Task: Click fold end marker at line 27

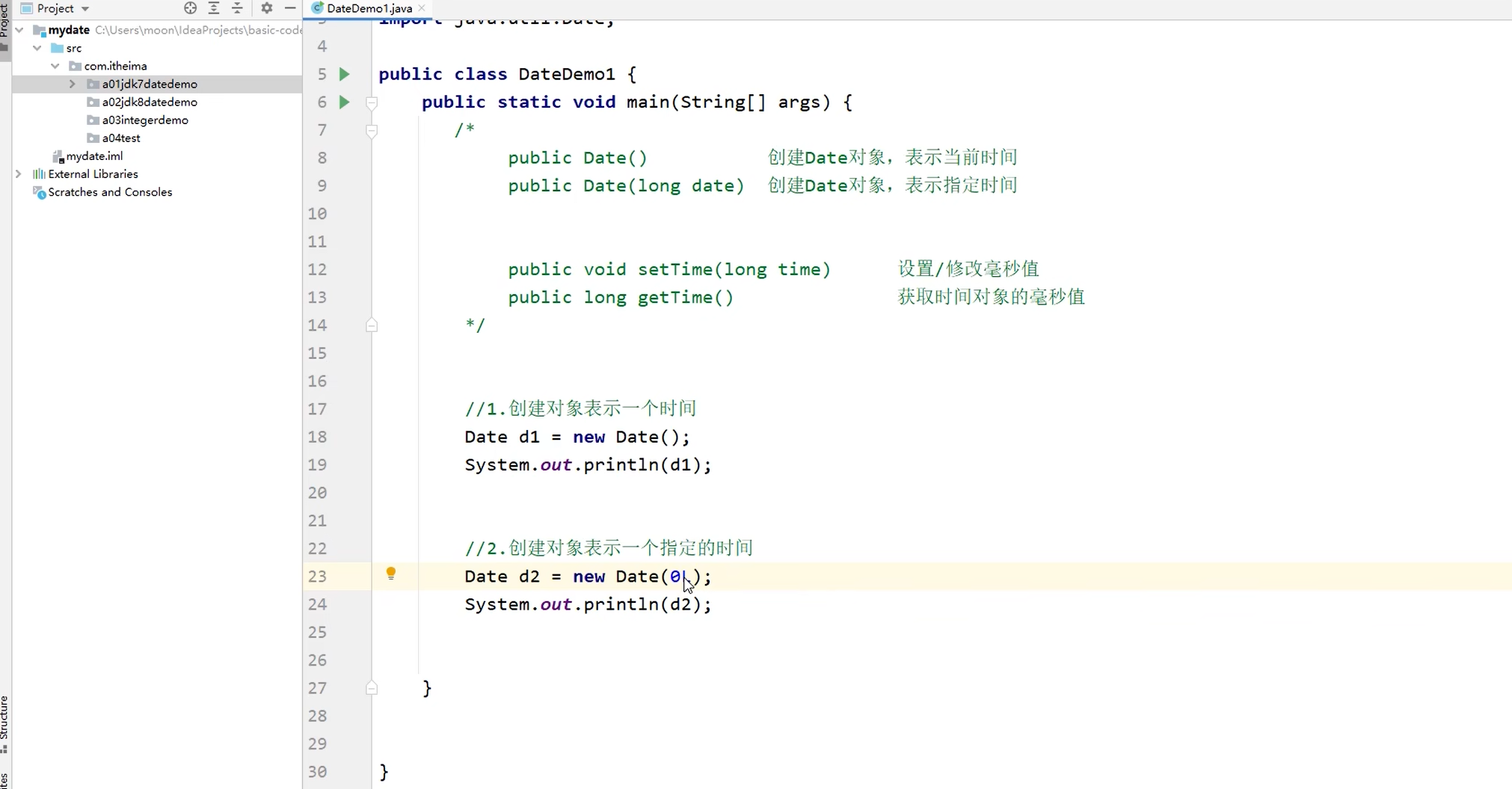Action: coord(372,688)
